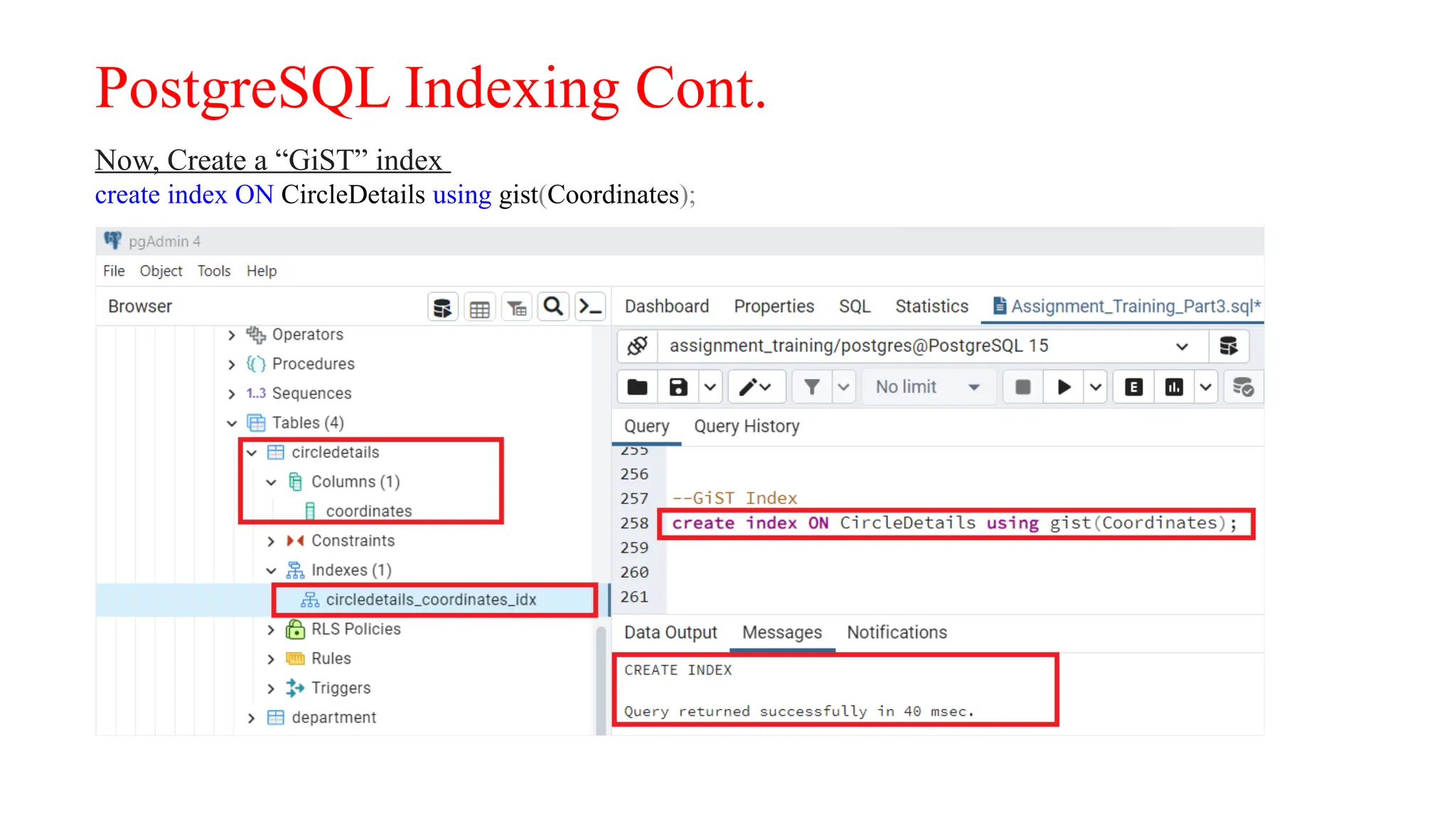The height and width of the screenshot is (819, 1456).
Task: Click the Procedures braces icon
Action: click(x=255, y=364)
